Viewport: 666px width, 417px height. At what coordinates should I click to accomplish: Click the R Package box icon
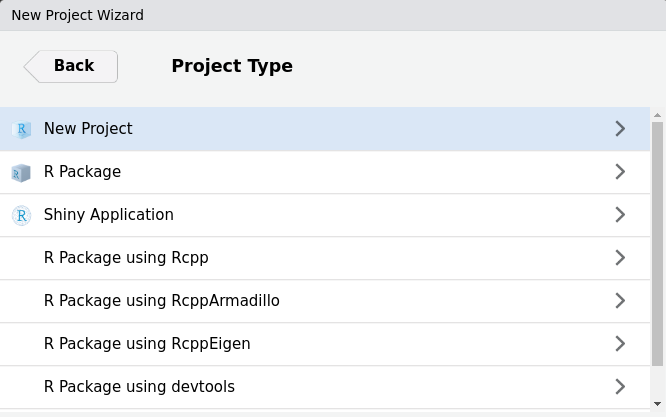(x=21, y=172)
